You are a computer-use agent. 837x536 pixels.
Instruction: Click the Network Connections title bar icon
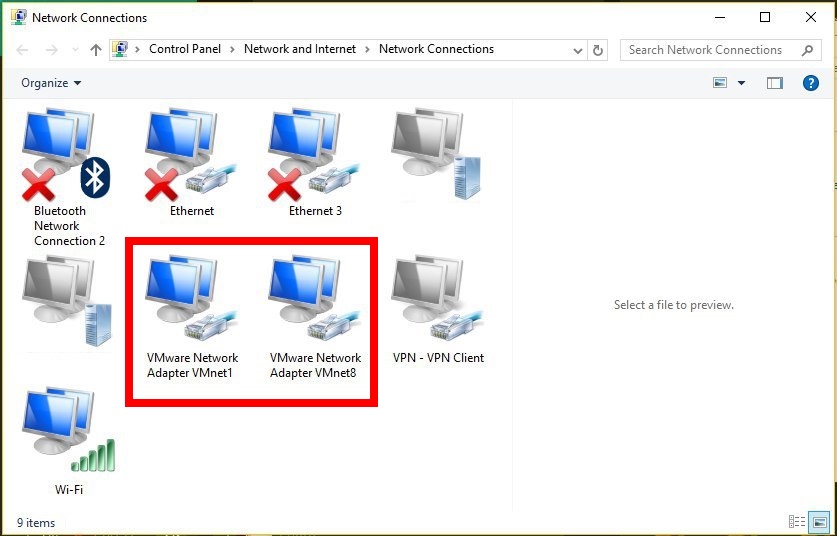coord(19,17)
